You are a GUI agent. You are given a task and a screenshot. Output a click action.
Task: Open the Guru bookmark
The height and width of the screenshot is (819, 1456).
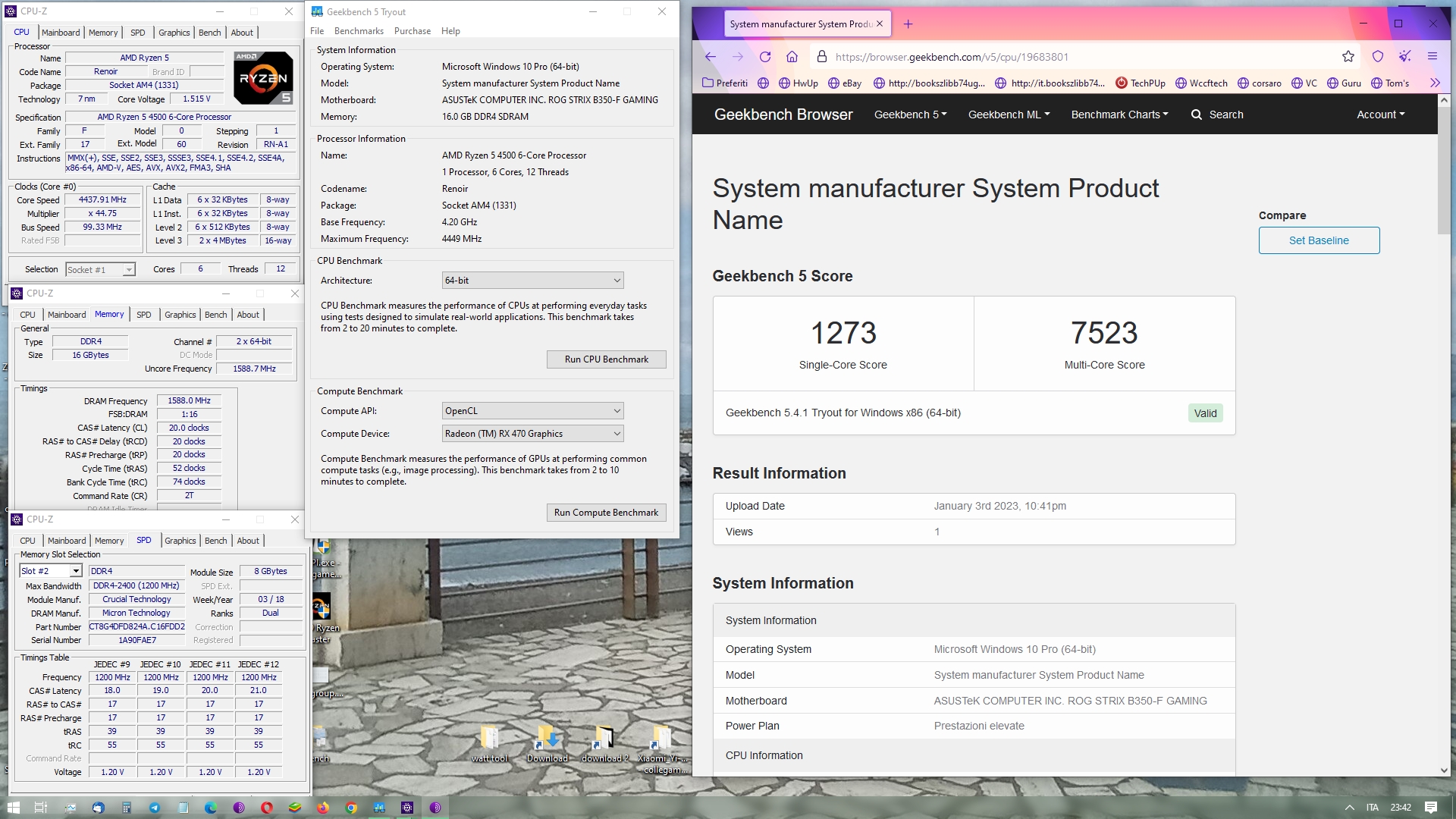point(1344,83)
